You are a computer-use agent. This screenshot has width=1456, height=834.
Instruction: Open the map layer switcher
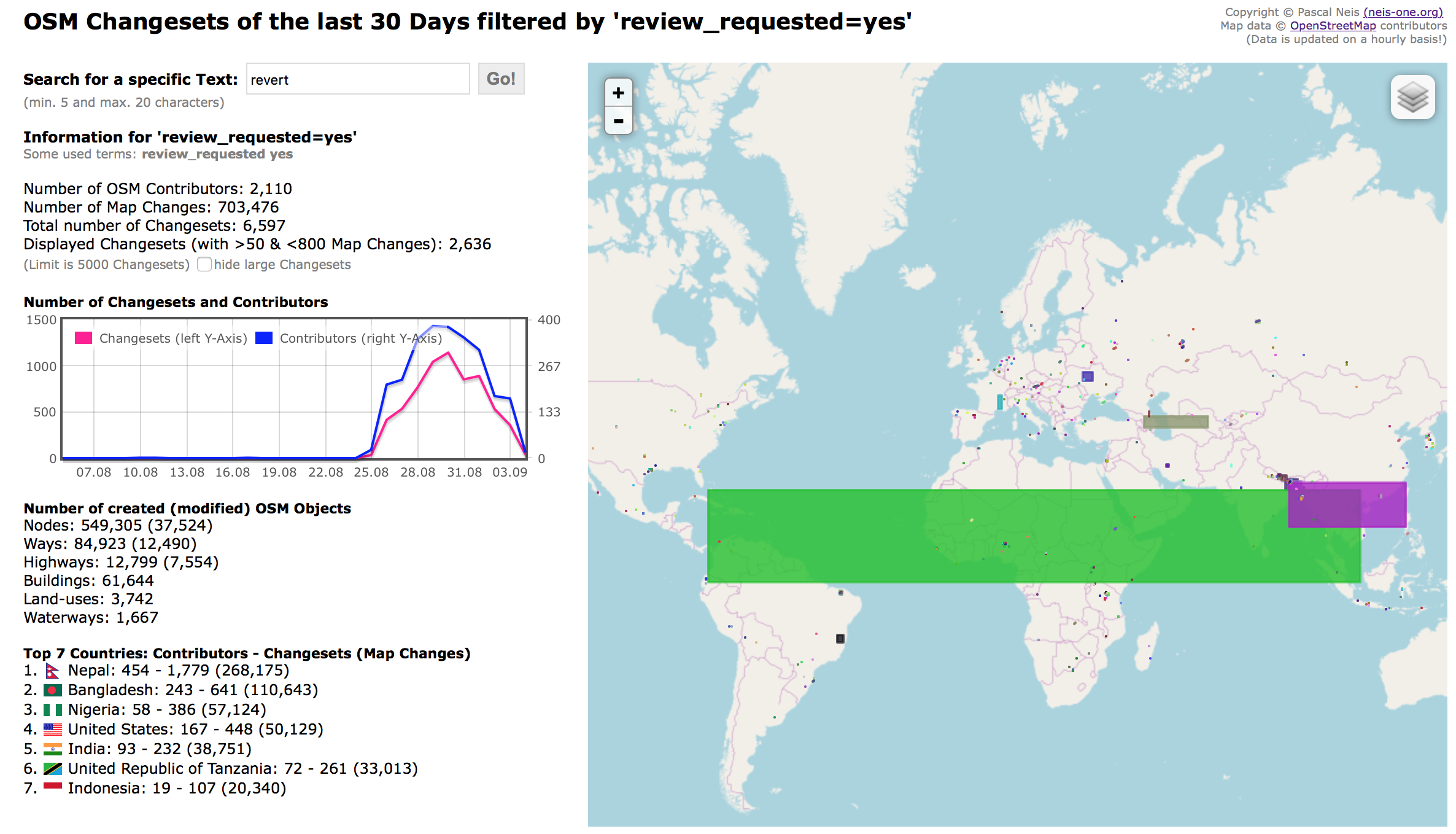[x=1413, y=97]
